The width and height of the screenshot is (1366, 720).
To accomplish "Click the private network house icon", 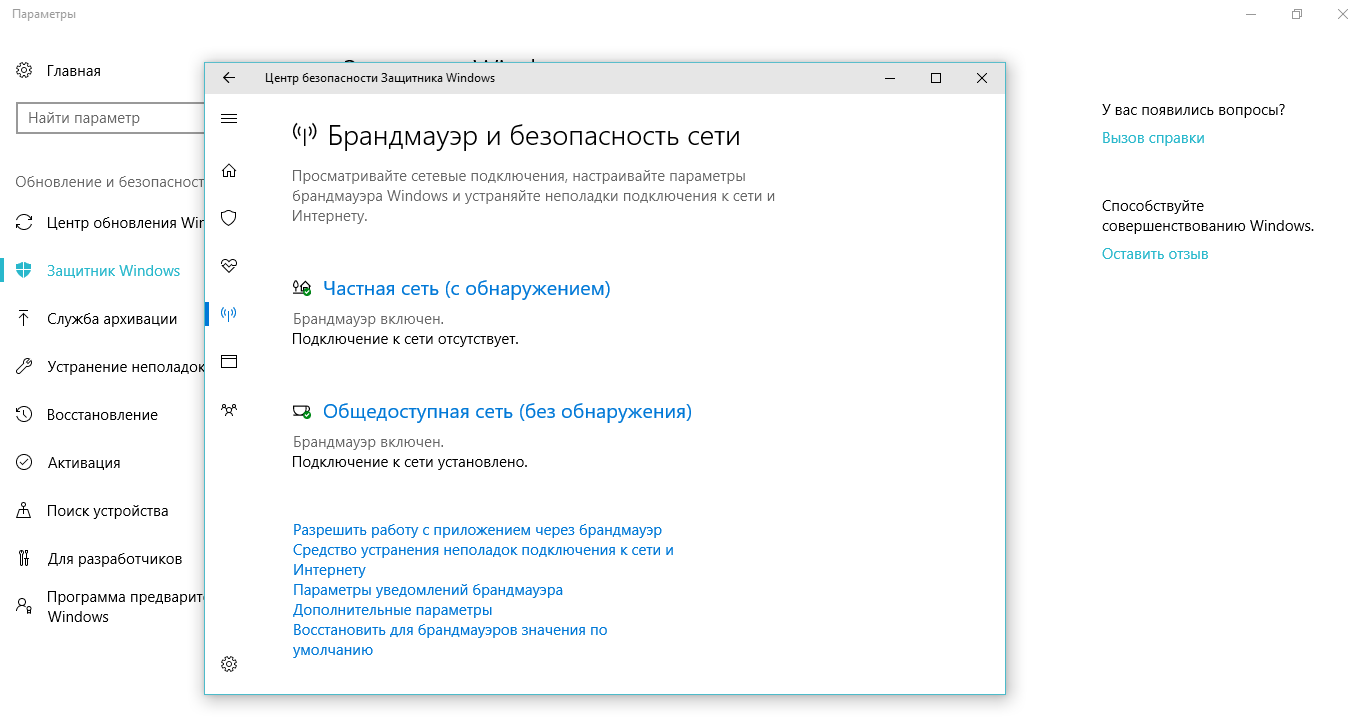I will (x=302, y=288).
